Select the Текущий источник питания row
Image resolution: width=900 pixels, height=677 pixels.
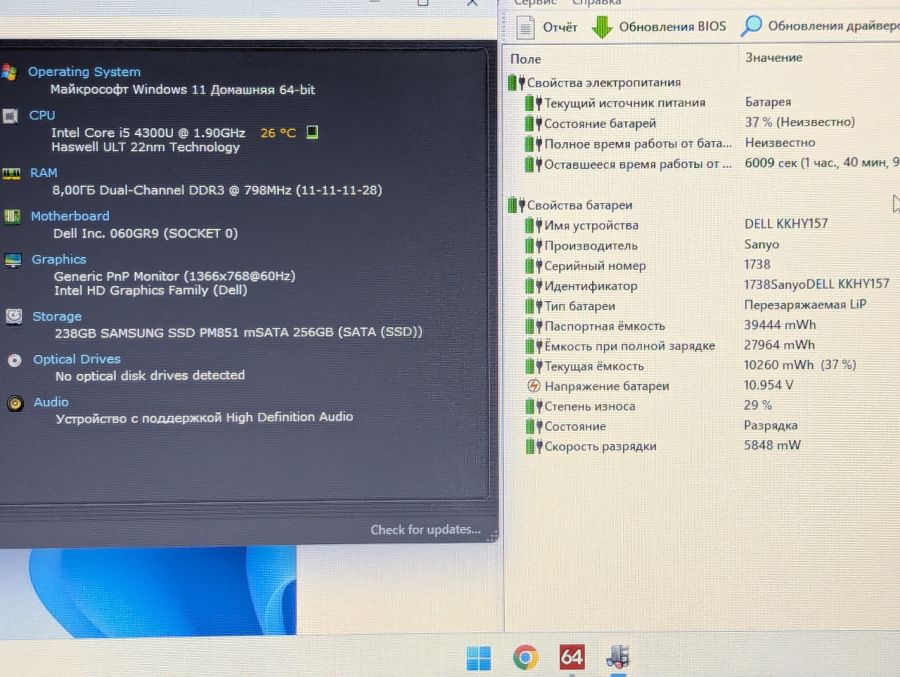(712, 103)
